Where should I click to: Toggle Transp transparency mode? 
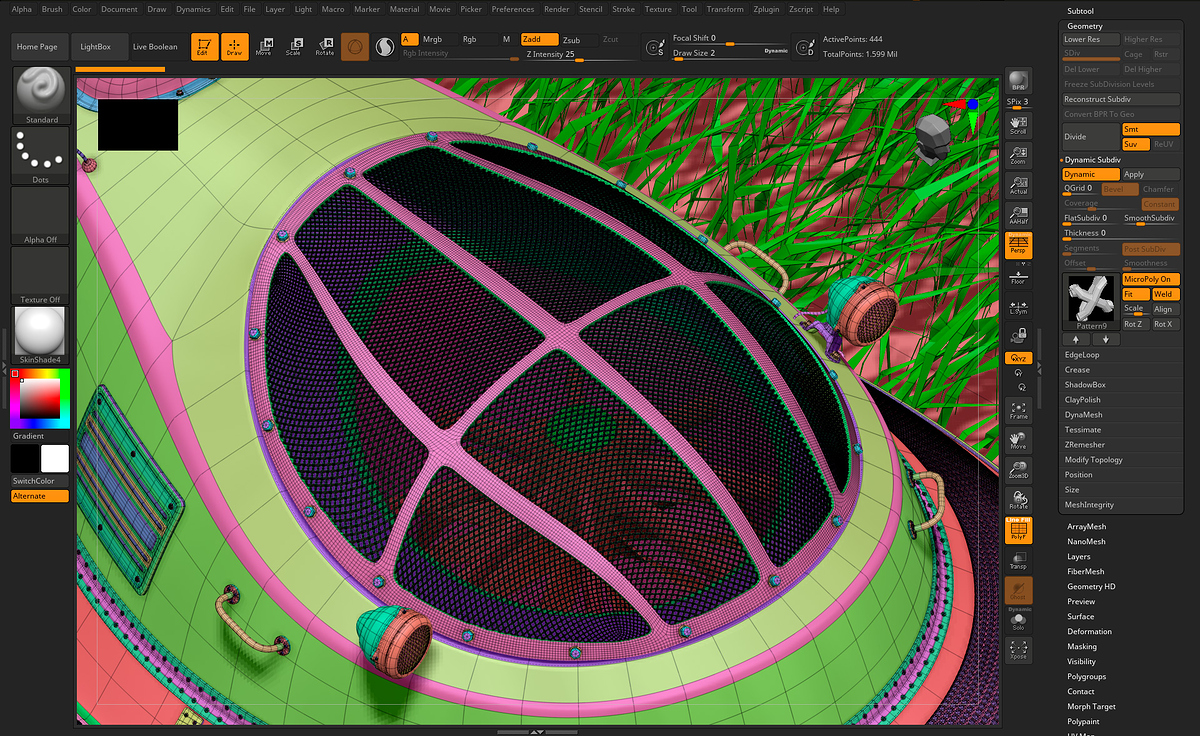click(x=1018, y=561)
